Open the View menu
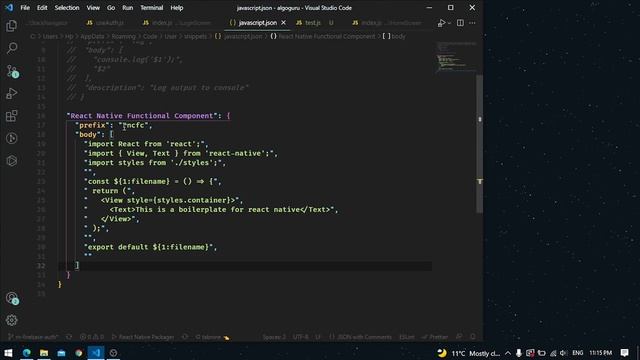 (x=93, y=8)
